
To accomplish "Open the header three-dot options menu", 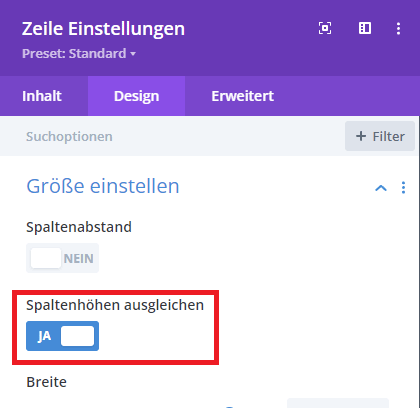I will [x=398, y=29].
